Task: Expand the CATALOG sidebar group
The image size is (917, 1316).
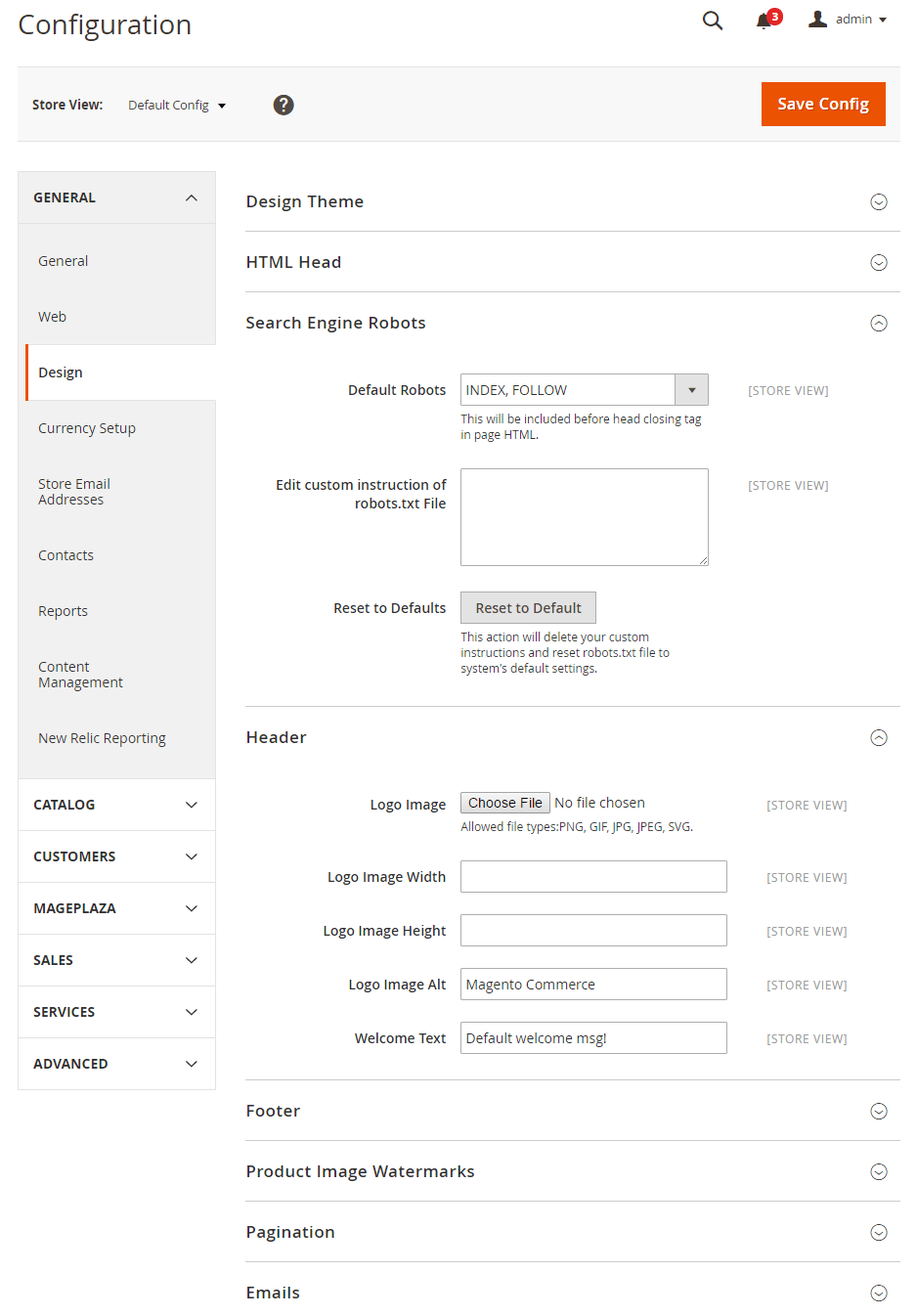Action: point(116,805)
